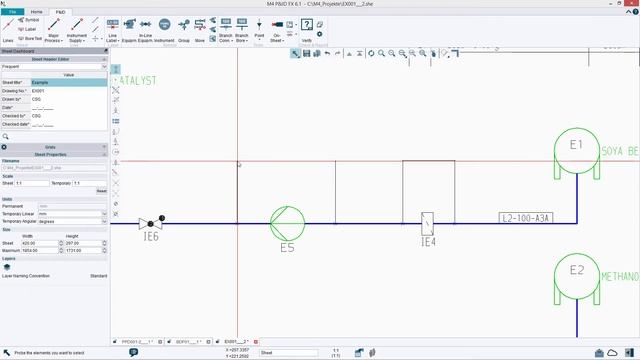The width and height of the screenshot is (640, 360).
Task: Click the search magnifier in Sheet Dashboard
Action: pyautogui.click(x=5, y=136)
